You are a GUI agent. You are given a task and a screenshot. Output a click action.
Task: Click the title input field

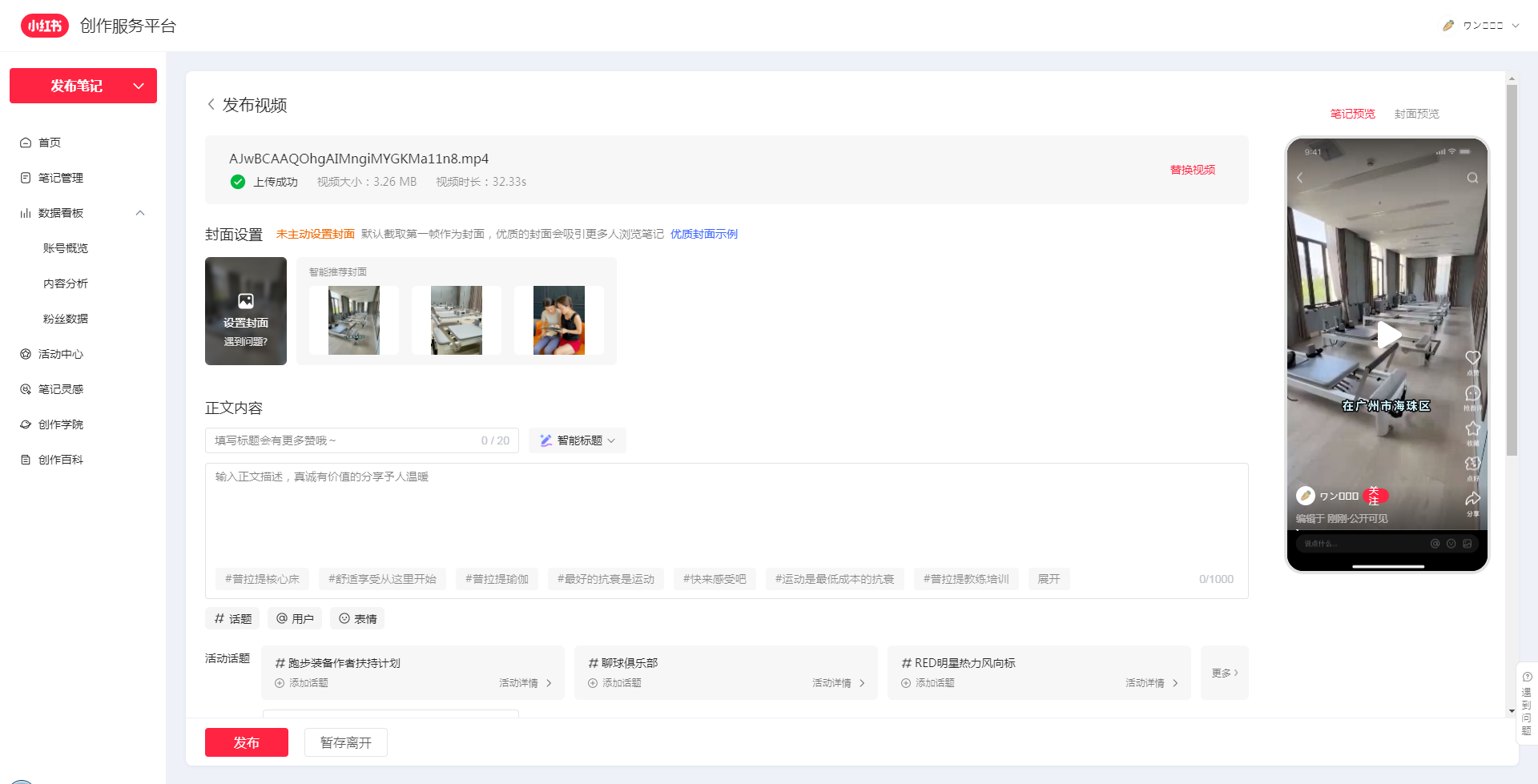pos(362,440)
